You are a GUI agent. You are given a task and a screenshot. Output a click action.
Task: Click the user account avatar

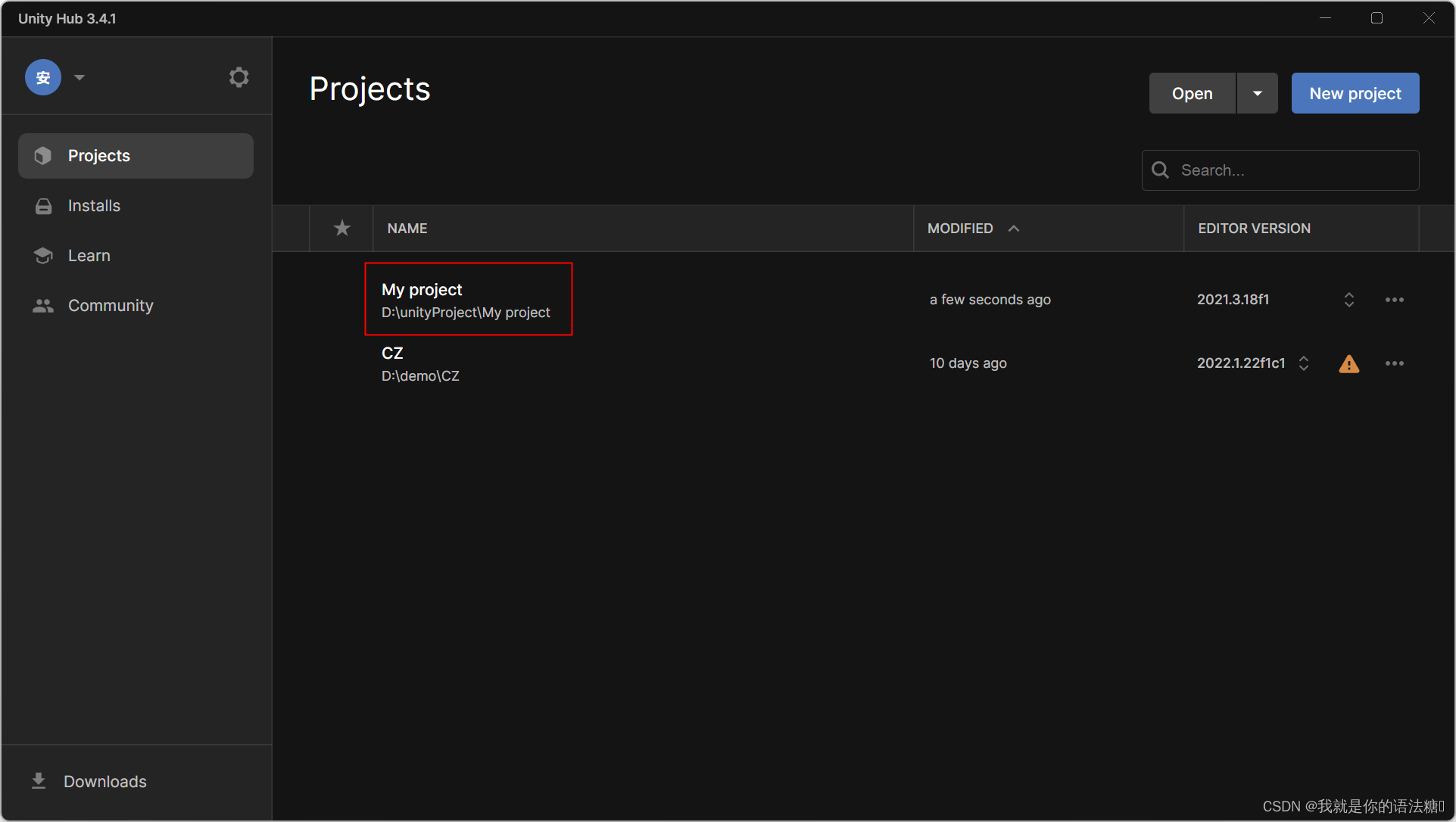tap(43, 77)
